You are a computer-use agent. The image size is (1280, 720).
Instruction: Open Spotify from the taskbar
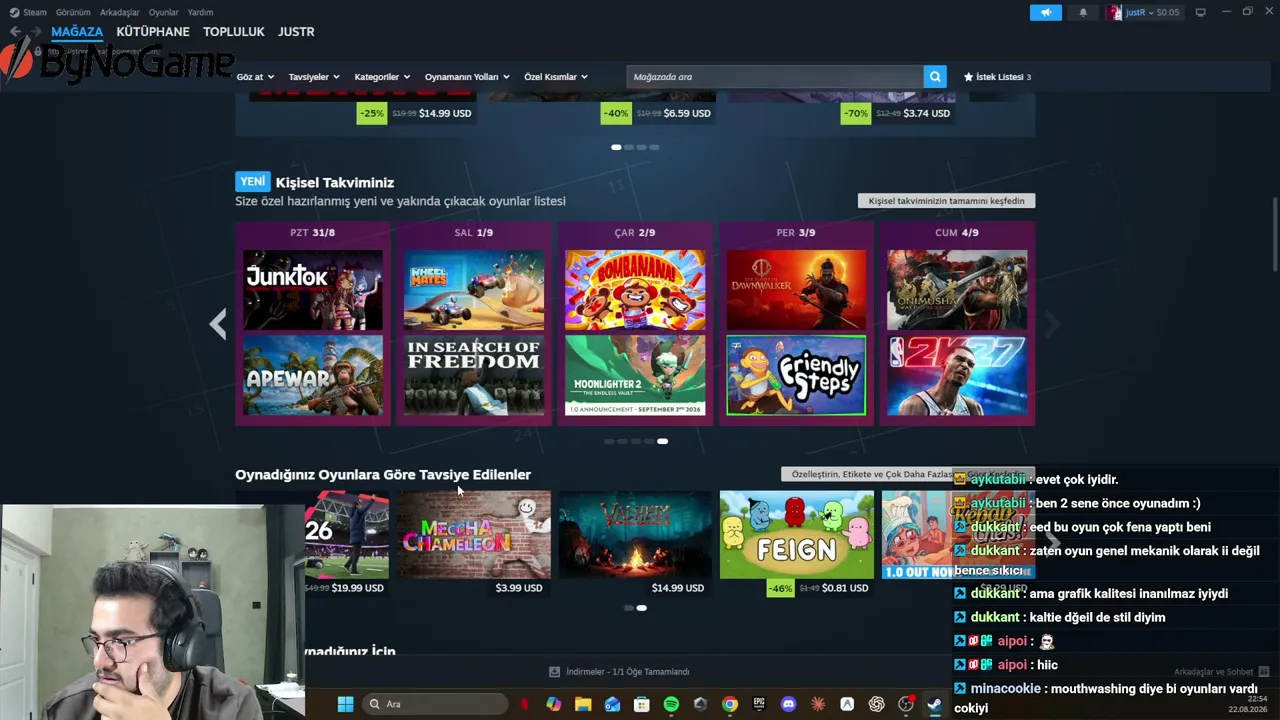671,704
